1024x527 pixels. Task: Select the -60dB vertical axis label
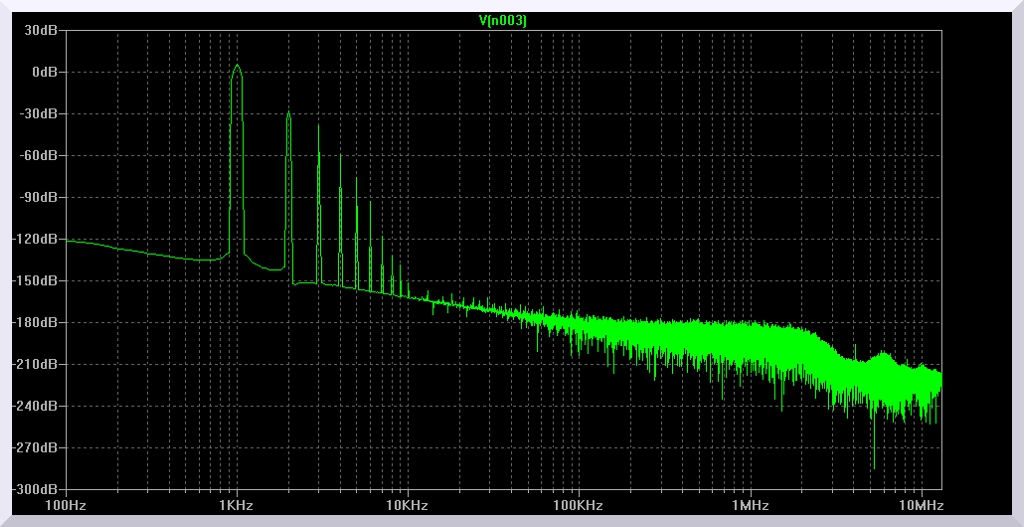(41, 156)
